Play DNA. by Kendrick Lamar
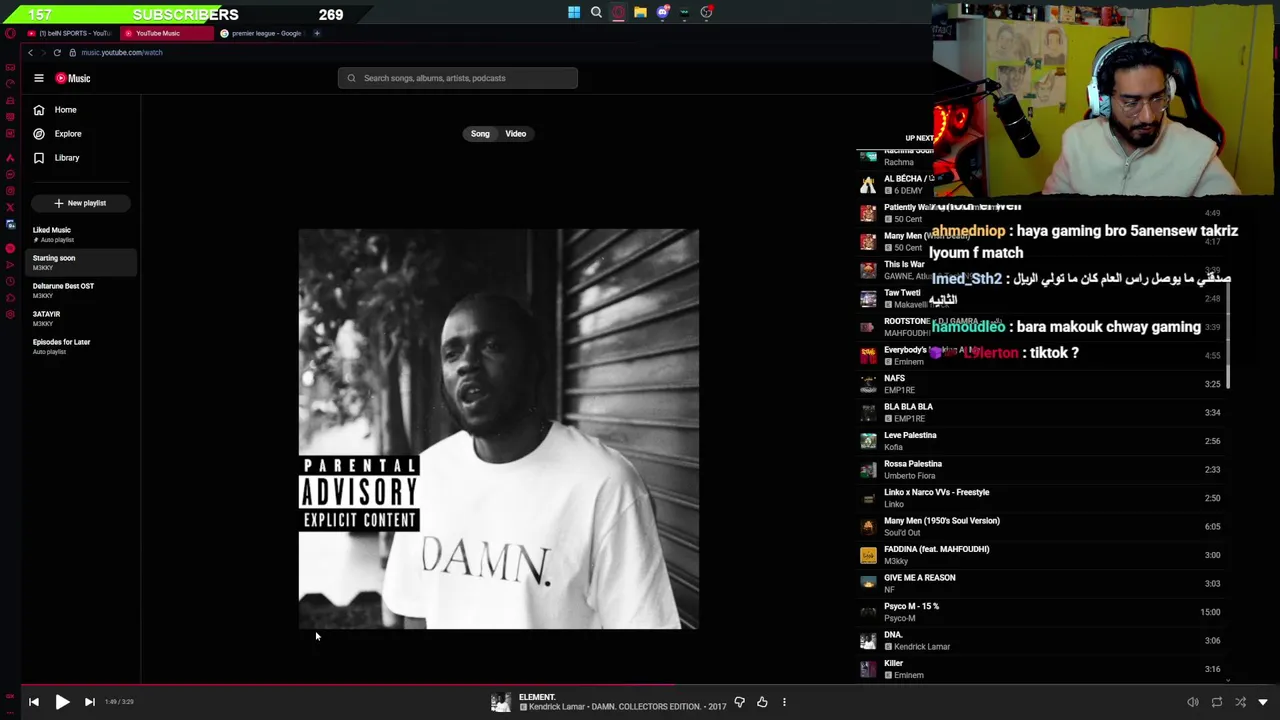1280x720 pixels. (x=1040, y=641)
